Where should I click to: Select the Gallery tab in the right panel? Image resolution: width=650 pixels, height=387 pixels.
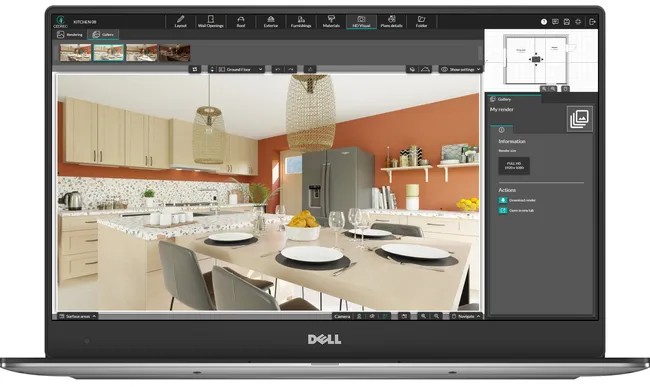click(x=514, y=99)
